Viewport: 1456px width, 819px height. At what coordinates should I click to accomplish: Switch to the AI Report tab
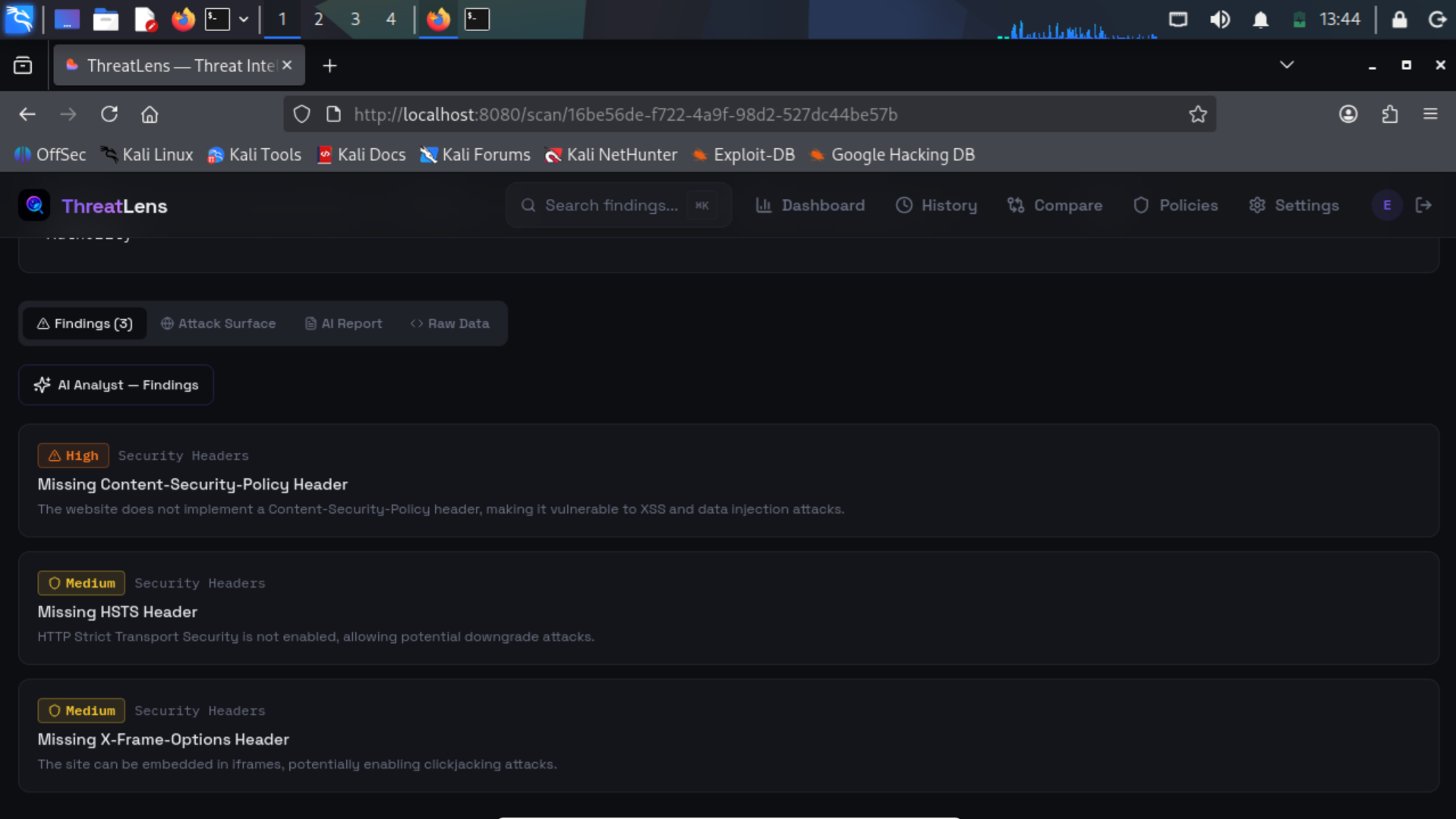pyautogui.click(x=343, y=323)
